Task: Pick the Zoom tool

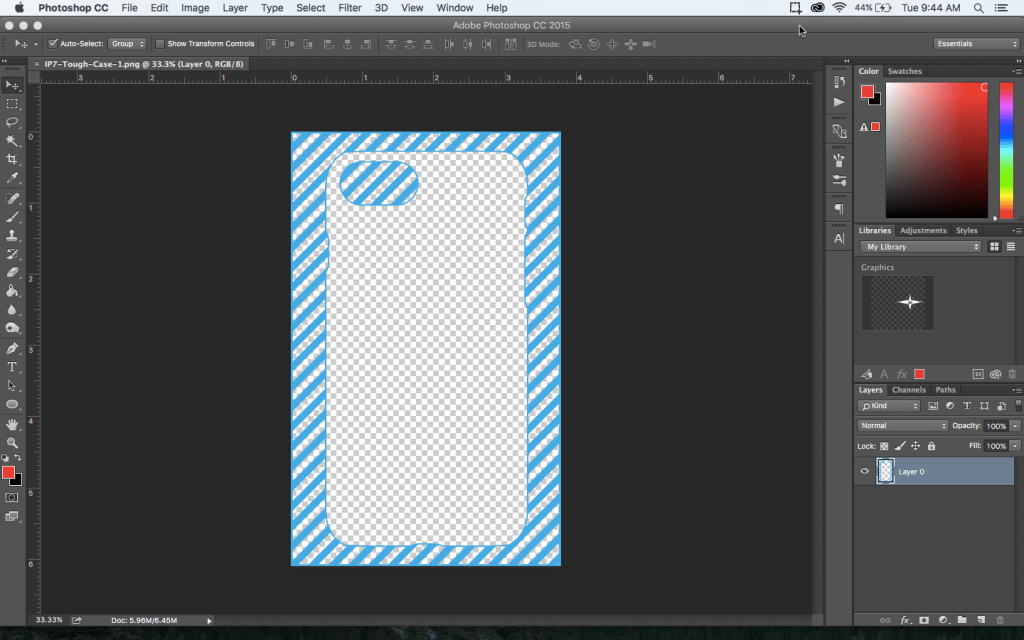Action: click(13, 441)
